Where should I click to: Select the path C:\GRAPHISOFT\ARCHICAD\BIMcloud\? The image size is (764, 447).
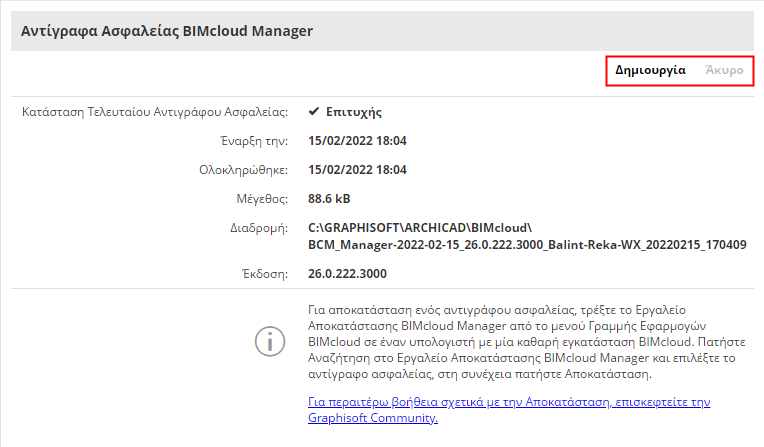point(420,228)
